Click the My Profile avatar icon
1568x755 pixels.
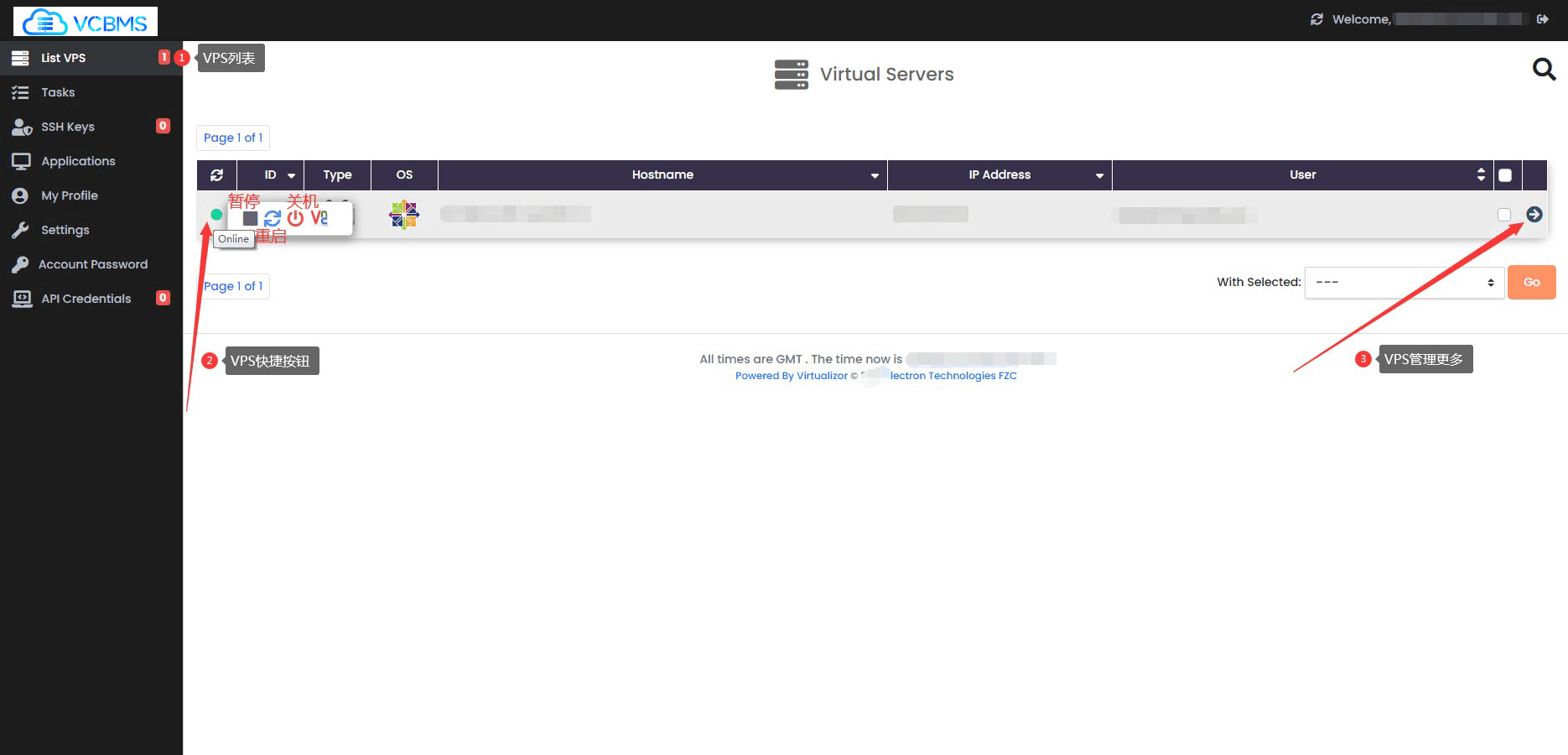pyautogui.click(x=20, y=195)
